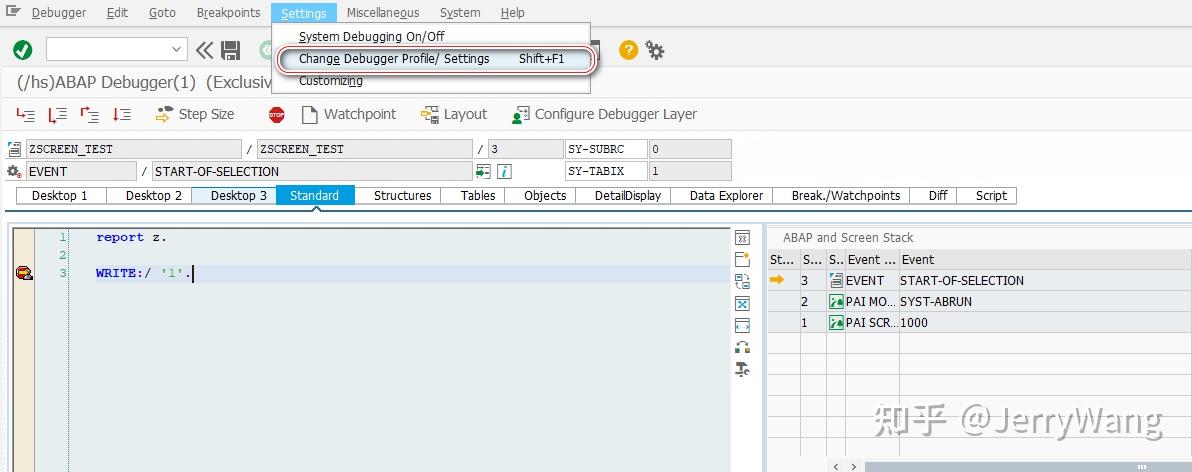The width and height of the screenshot is (1192, 472).
Task: Click the Close Tool icon in side toolbar
Action: [x=743, y=238]
